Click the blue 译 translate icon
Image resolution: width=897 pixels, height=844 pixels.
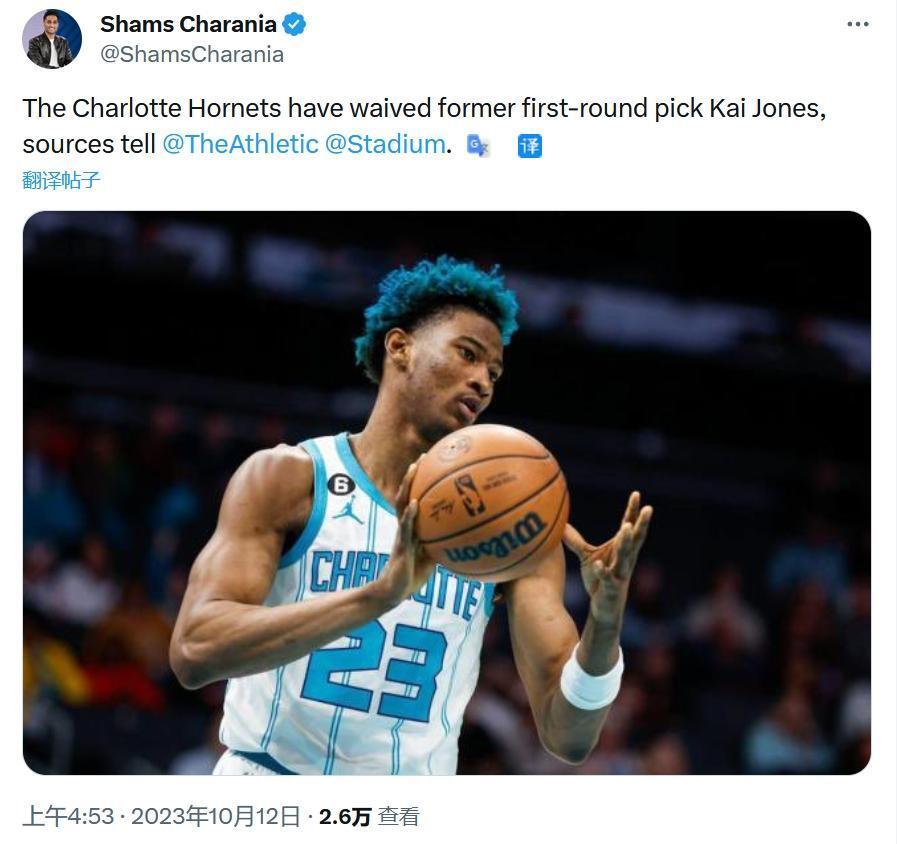529,145
